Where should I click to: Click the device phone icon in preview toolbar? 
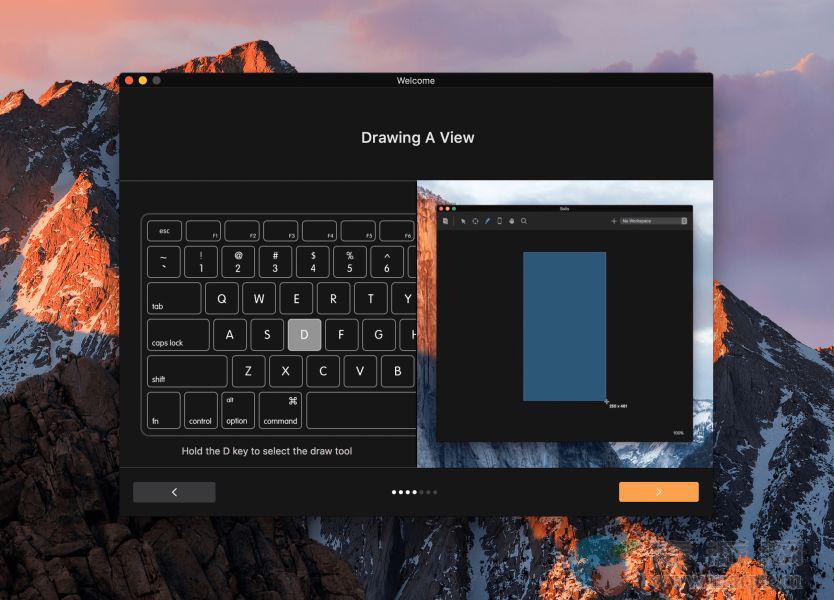point(499,221)
